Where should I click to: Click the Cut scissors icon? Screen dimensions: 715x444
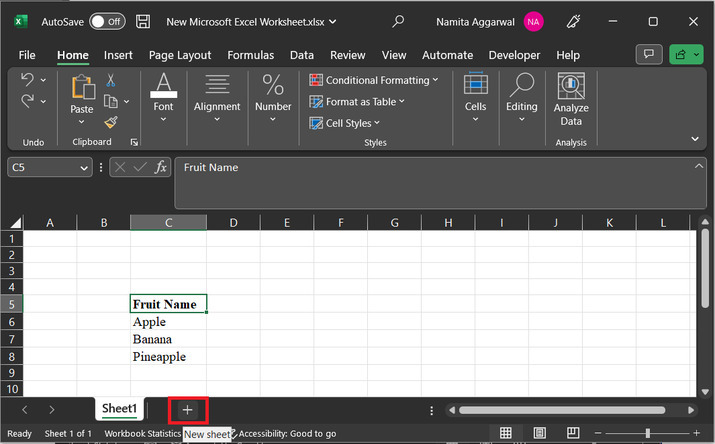[x=111, y=81]
